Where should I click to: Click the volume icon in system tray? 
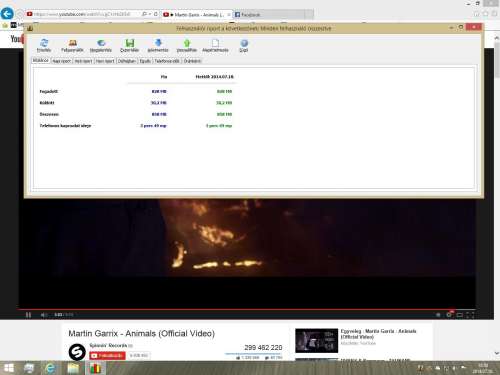click(x=455, y=368)
